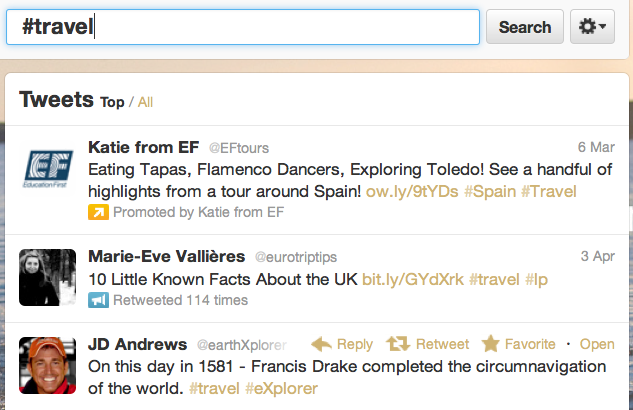Click the orange Promoted arrow icon
Image resolution: width=633 pixels, height=410 pixels.
(98, 212)
